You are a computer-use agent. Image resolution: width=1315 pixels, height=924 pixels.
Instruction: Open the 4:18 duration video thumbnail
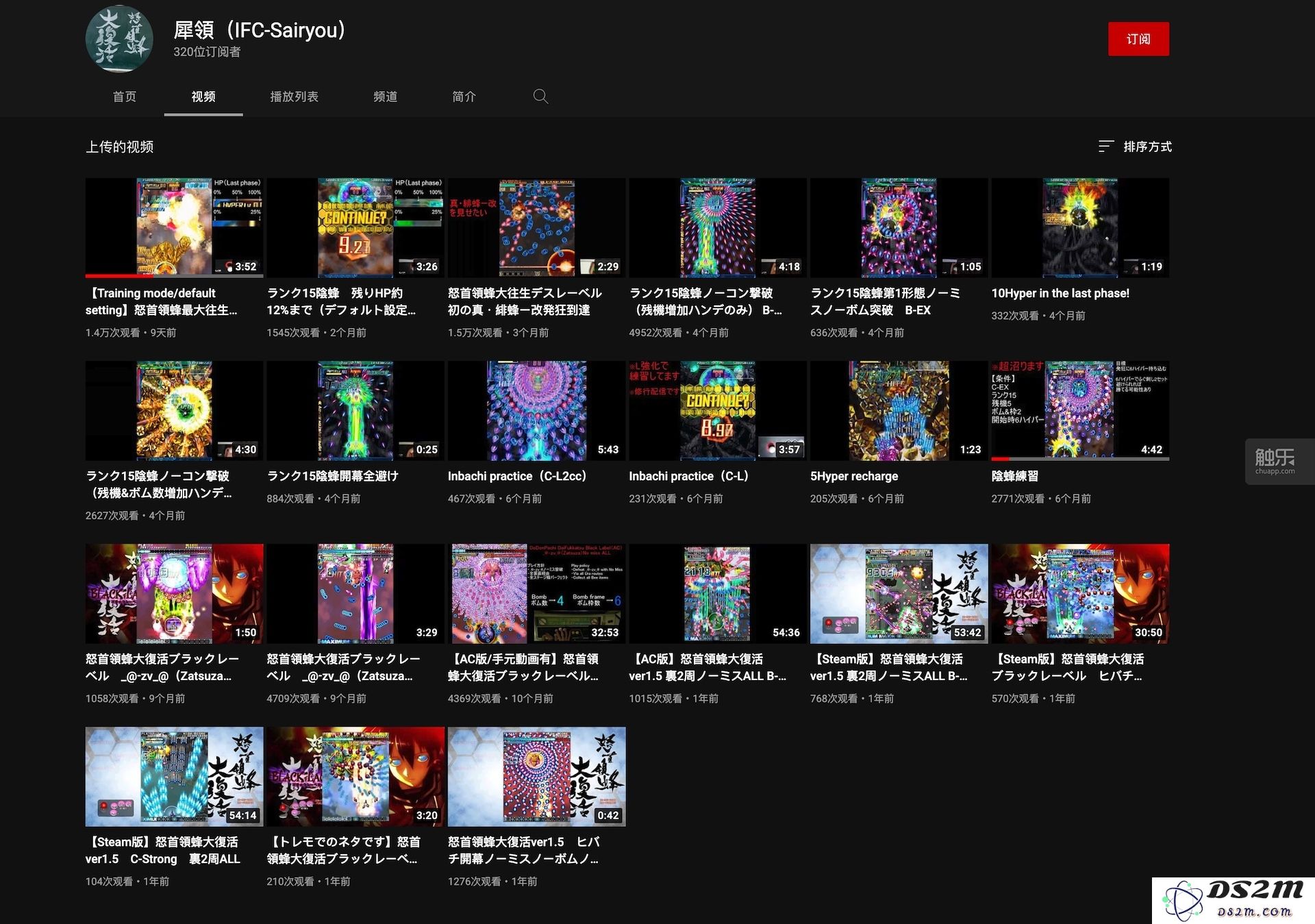point(718,227)
